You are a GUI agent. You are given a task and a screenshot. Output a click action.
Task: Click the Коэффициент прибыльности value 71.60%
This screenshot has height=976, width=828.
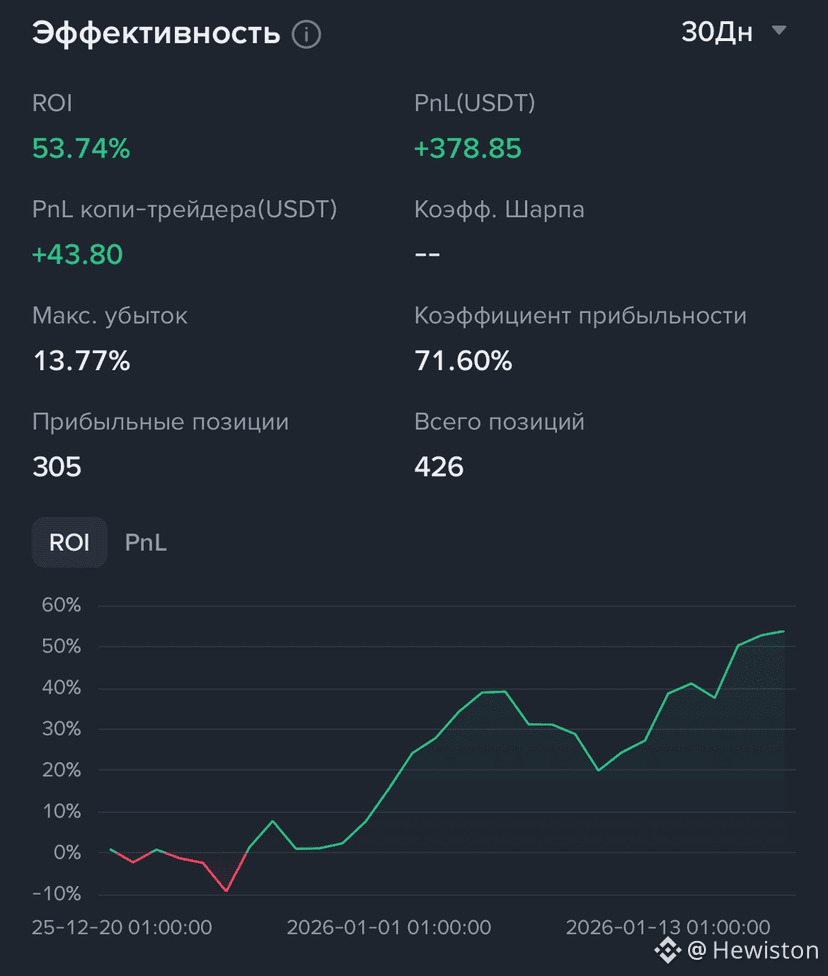point(463,360)
